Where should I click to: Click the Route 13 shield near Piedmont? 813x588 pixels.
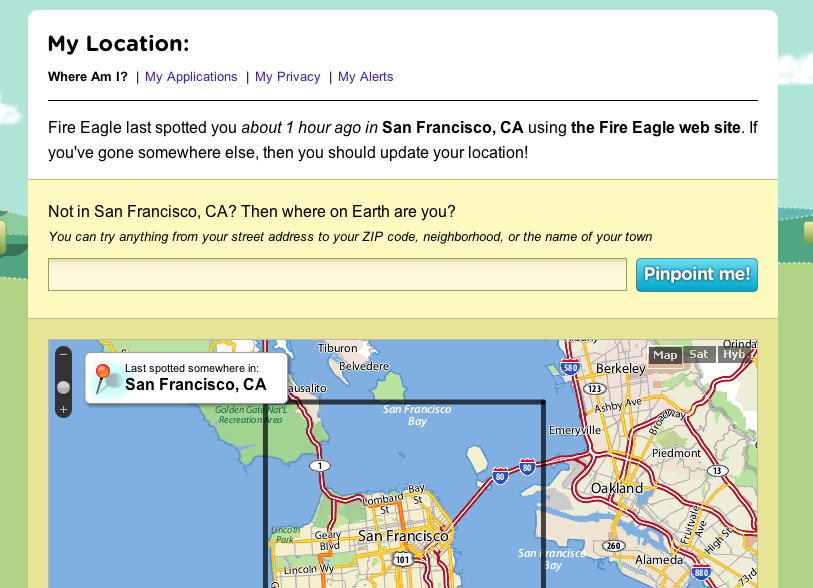pyautogui.click(x=718, y=471)
